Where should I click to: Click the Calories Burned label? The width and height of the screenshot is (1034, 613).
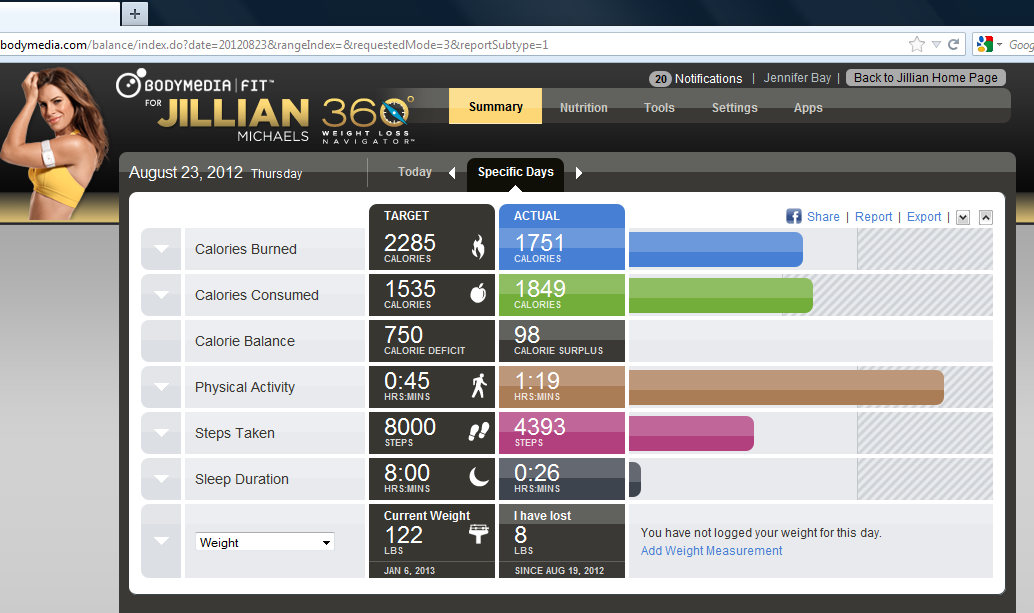coord(246,249)
